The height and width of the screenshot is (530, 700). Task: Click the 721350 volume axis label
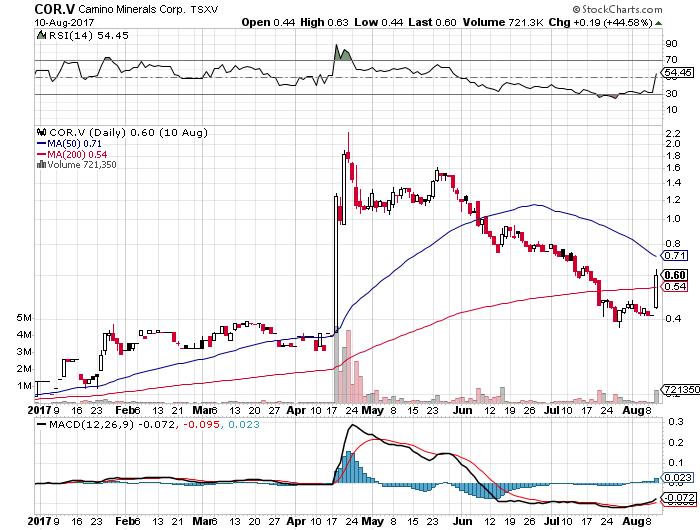pyautogui.click(x=680, y=389)
